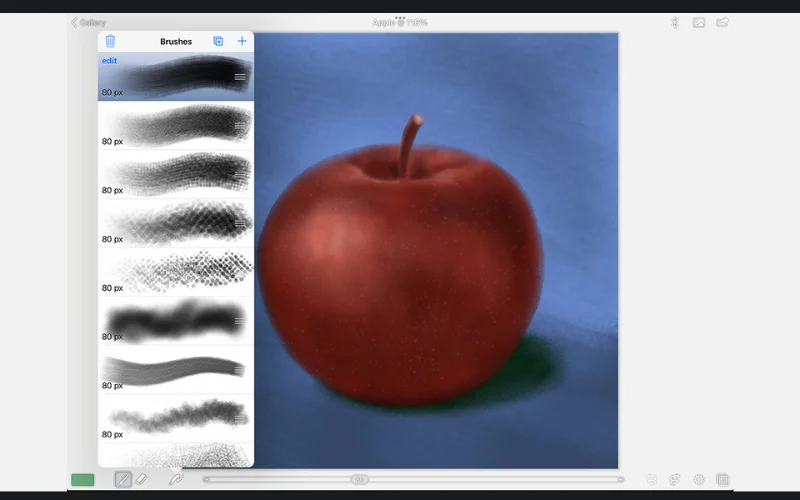The height and width of the screenshot is (500, 800).
Task: Redo the last stroke
Action: coord(674,480)
